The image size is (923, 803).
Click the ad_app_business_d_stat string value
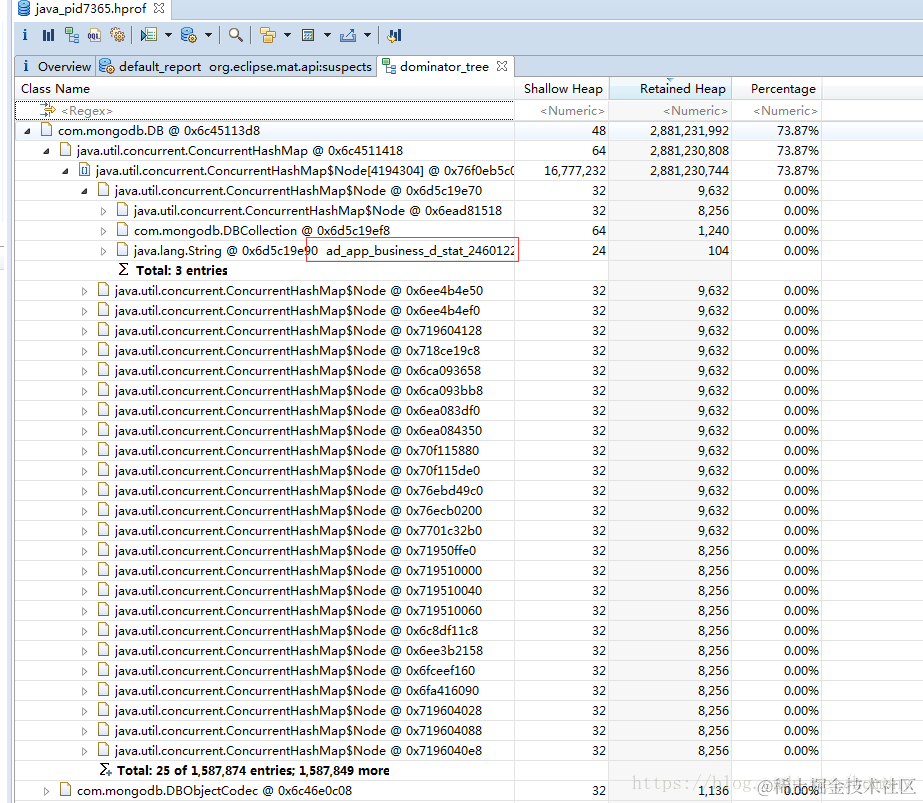pyautogui.click(x=420, y=251)
